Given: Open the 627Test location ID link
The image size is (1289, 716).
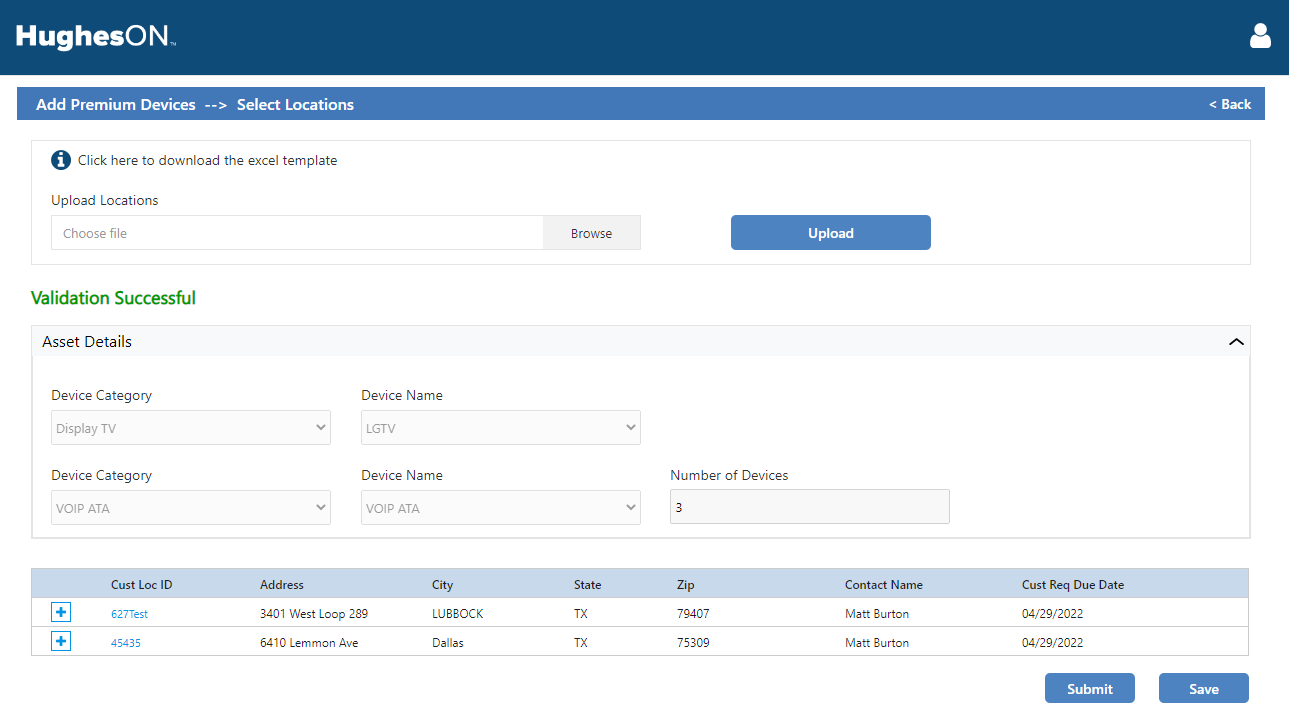Looking at the screenshot, I should click(x=129, y=614).
